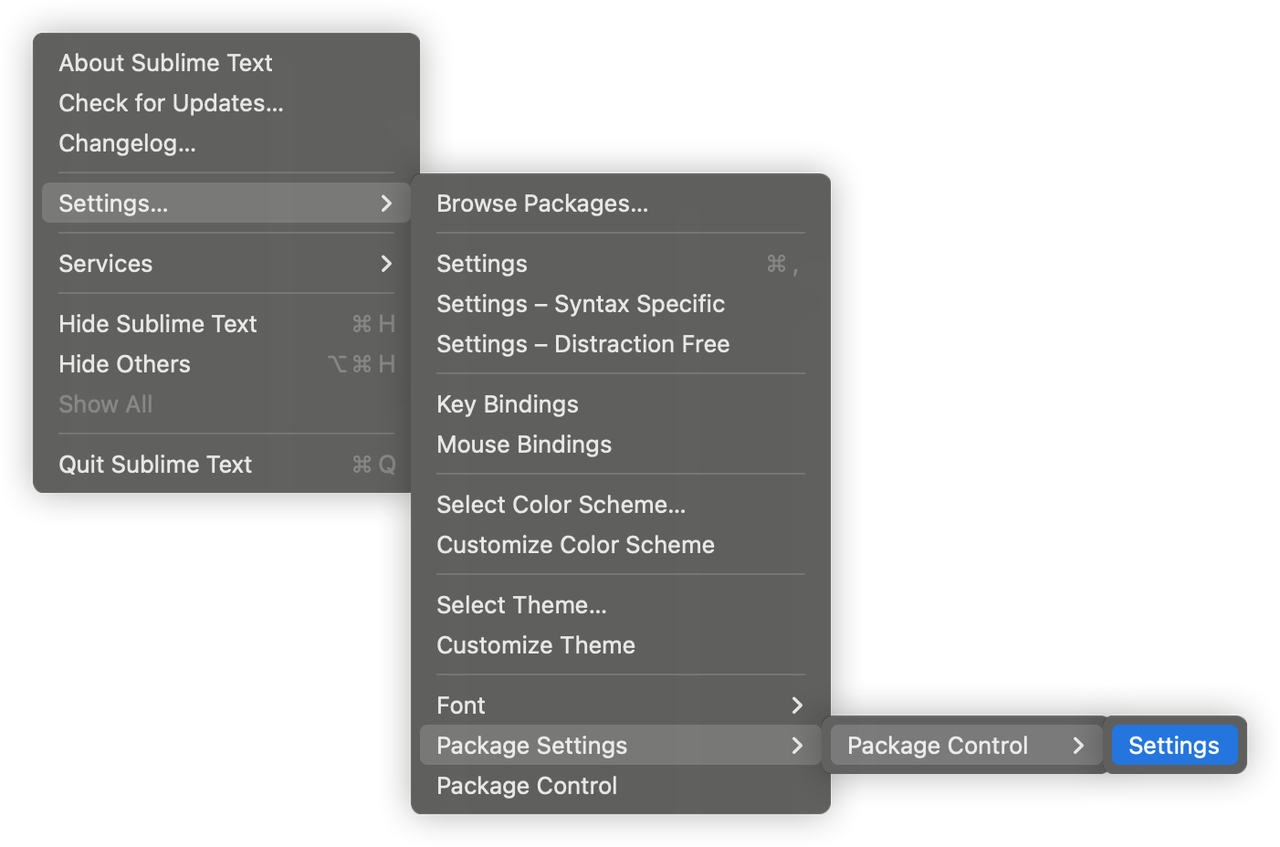This screenshot has height=847, width=1280.
Task: Expand the Package Control submenu chevron
Action: [x=1078, y=746]
